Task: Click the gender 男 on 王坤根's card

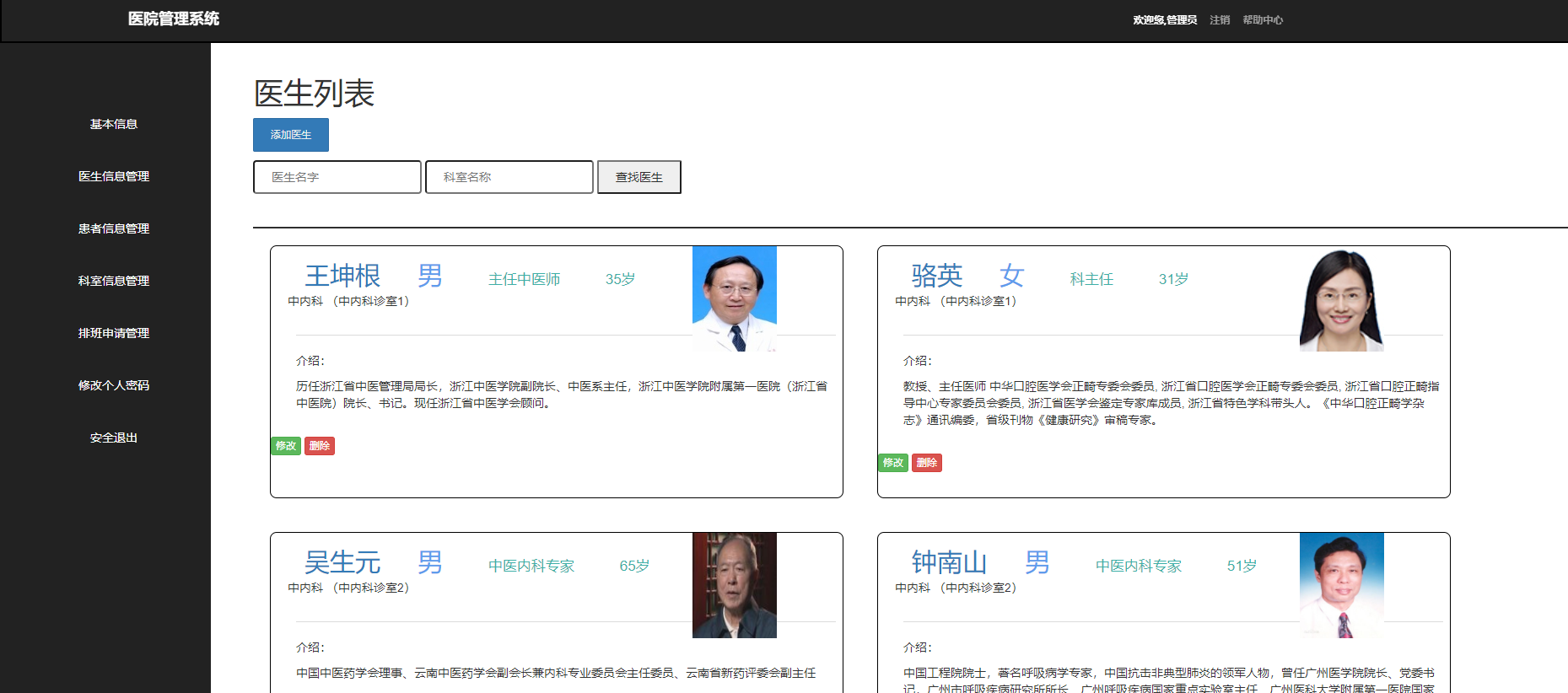Action: (430, 276)
